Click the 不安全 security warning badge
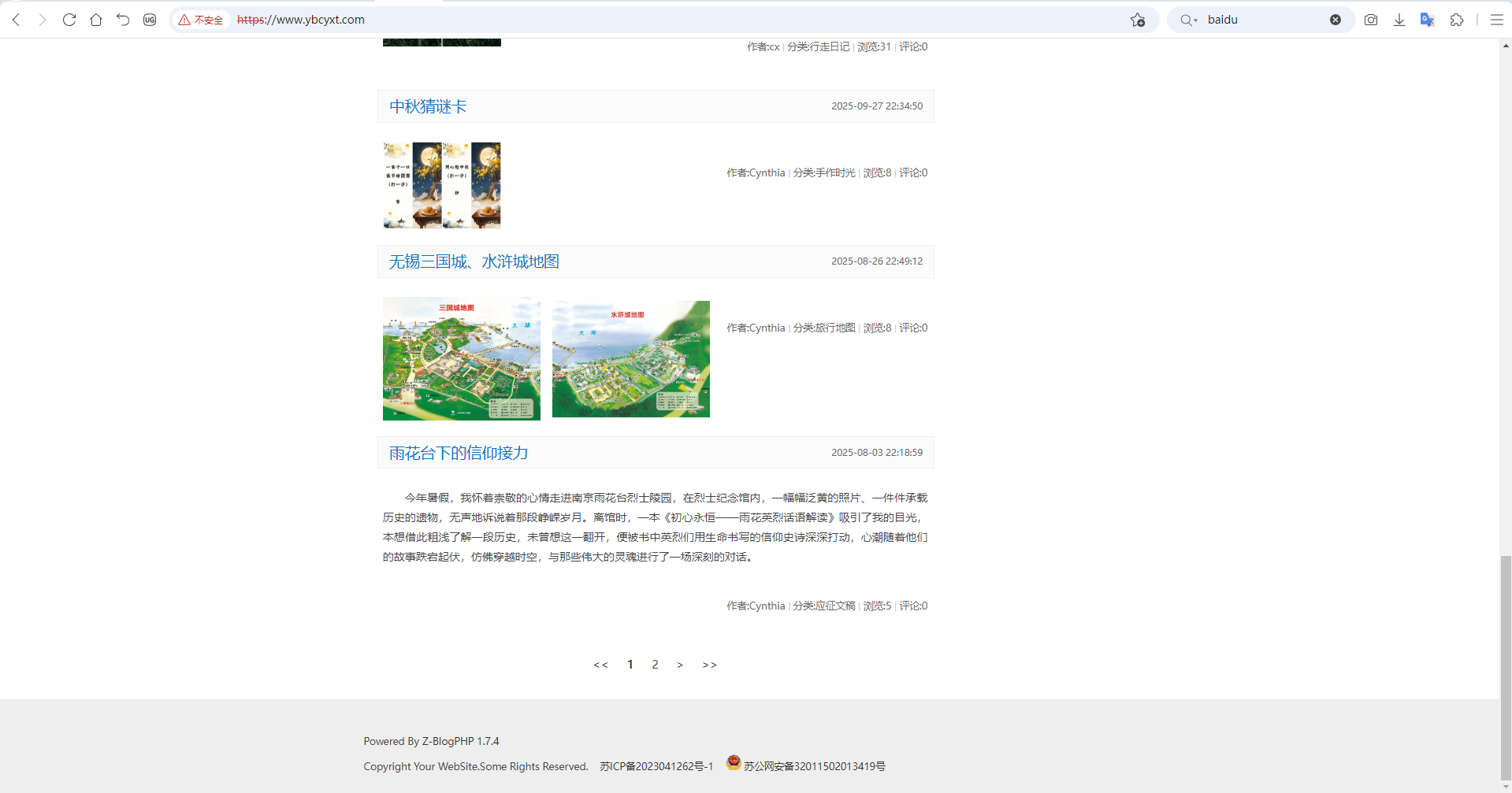The image size is (1512, 793). [x=202, y=20]
